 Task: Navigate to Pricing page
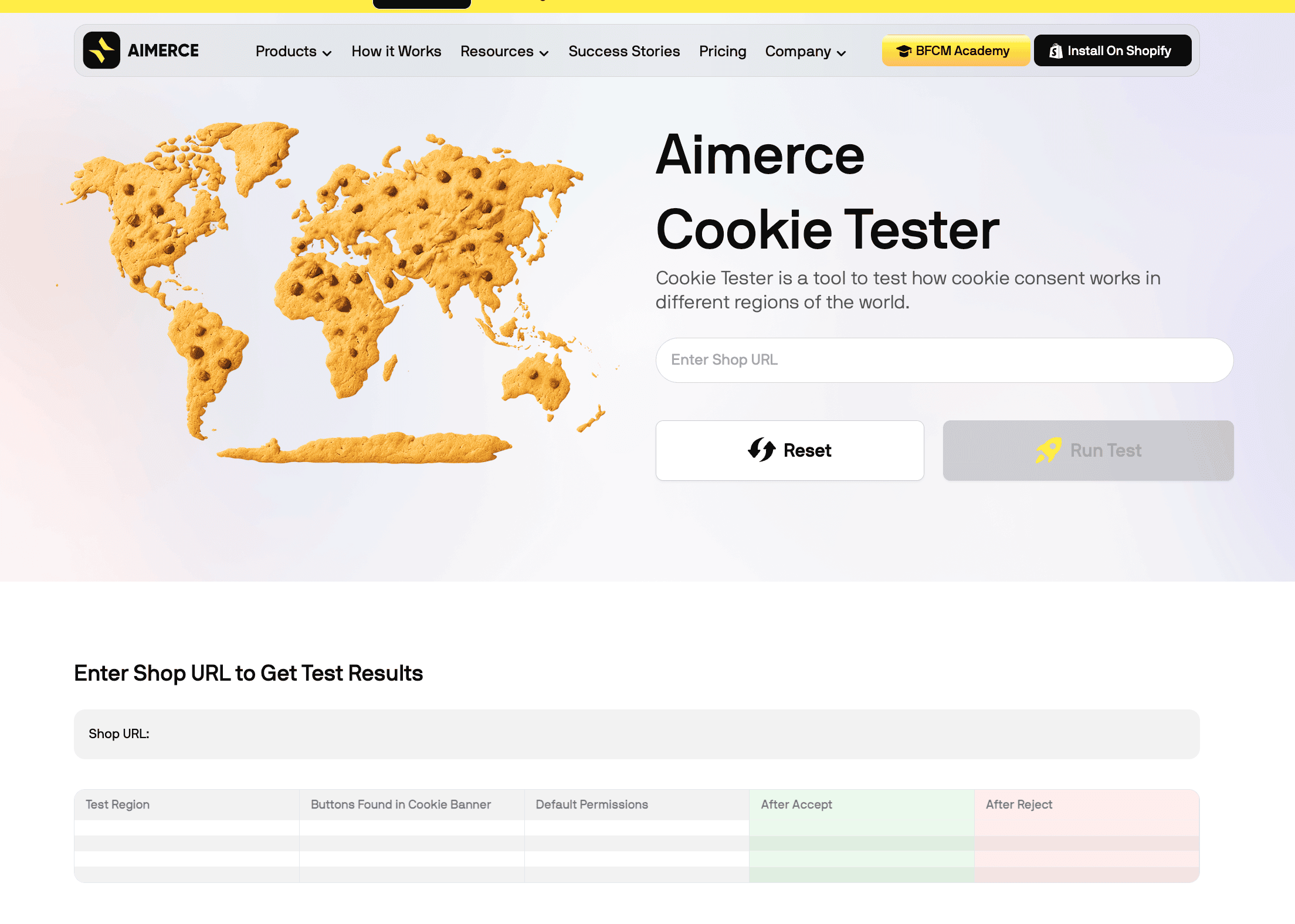click(722, 52)
